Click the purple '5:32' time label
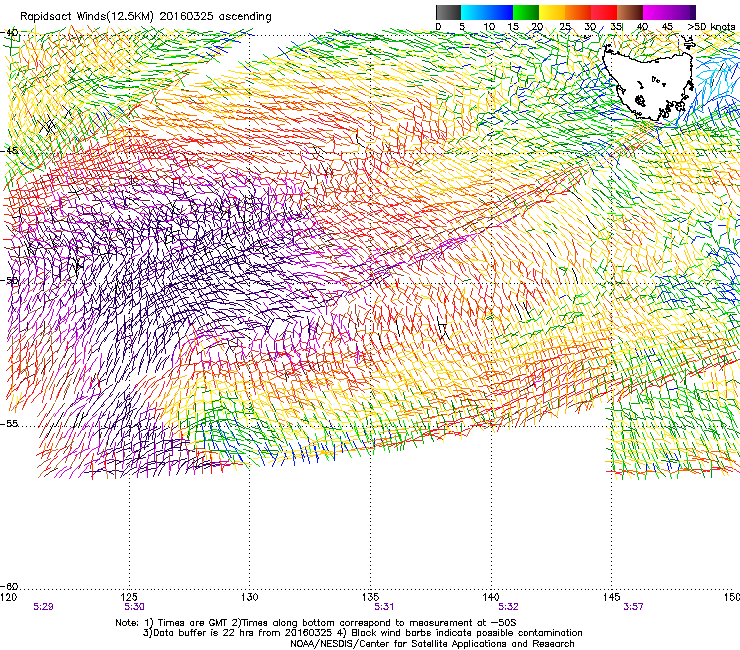The width and height of the screenshot is (740, 650). 508,607
